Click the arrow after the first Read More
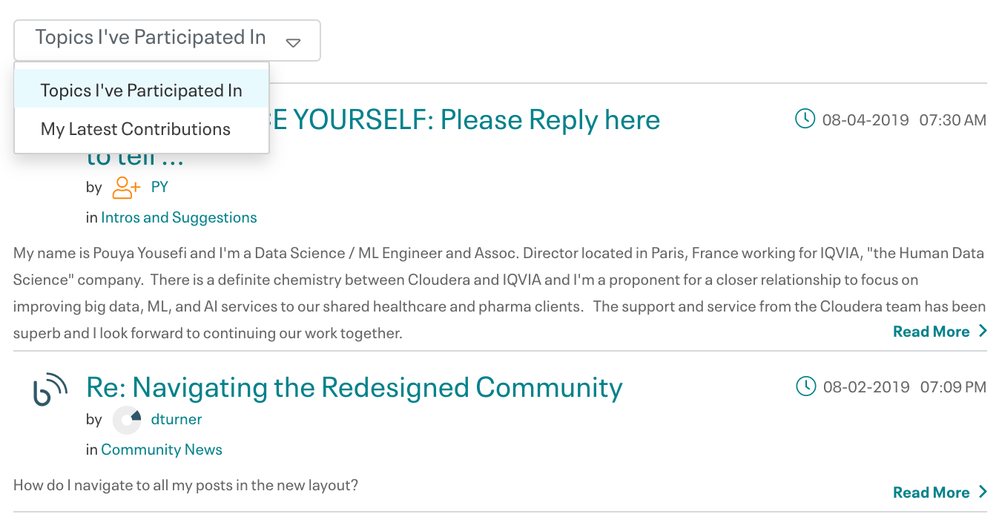The width and height of the screenshot is (999, 520). (x=983, y=331)
